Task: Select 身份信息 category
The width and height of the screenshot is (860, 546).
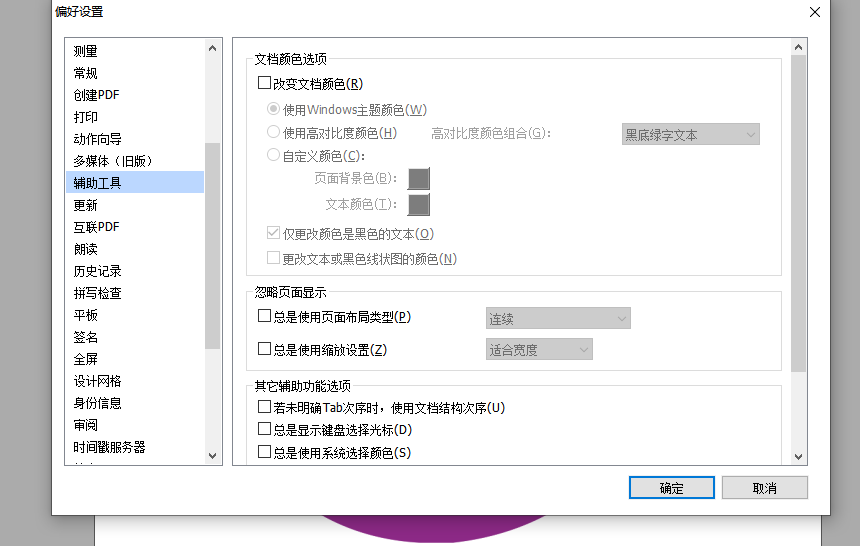Action: 135,403
